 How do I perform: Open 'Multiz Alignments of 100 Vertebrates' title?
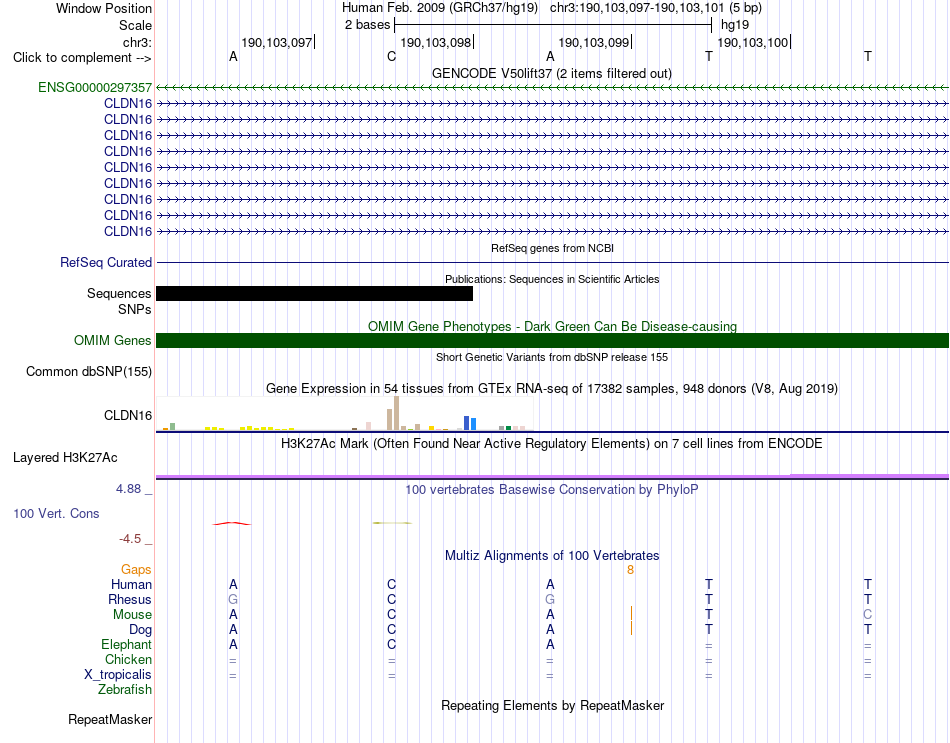click(x=552, y=556)
